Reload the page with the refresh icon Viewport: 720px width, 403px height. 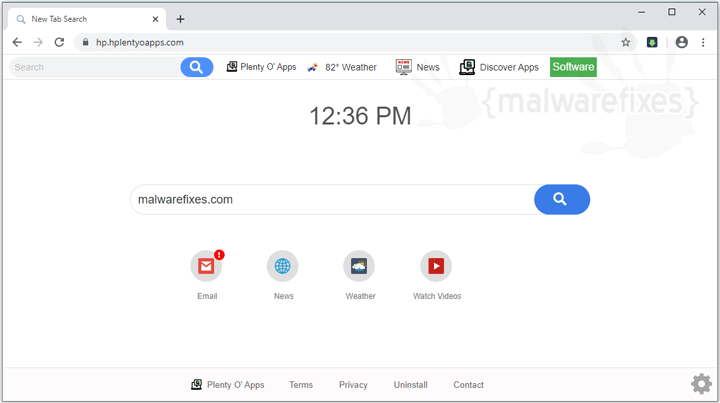59,42
